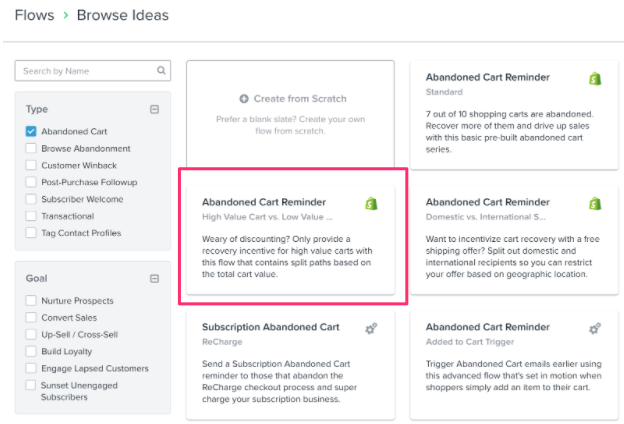The height and width of the screenshot is (424, 624).
Task: Tick the Customer Winback checkbox
Action: pyautogui.click(x=31, y=165)
